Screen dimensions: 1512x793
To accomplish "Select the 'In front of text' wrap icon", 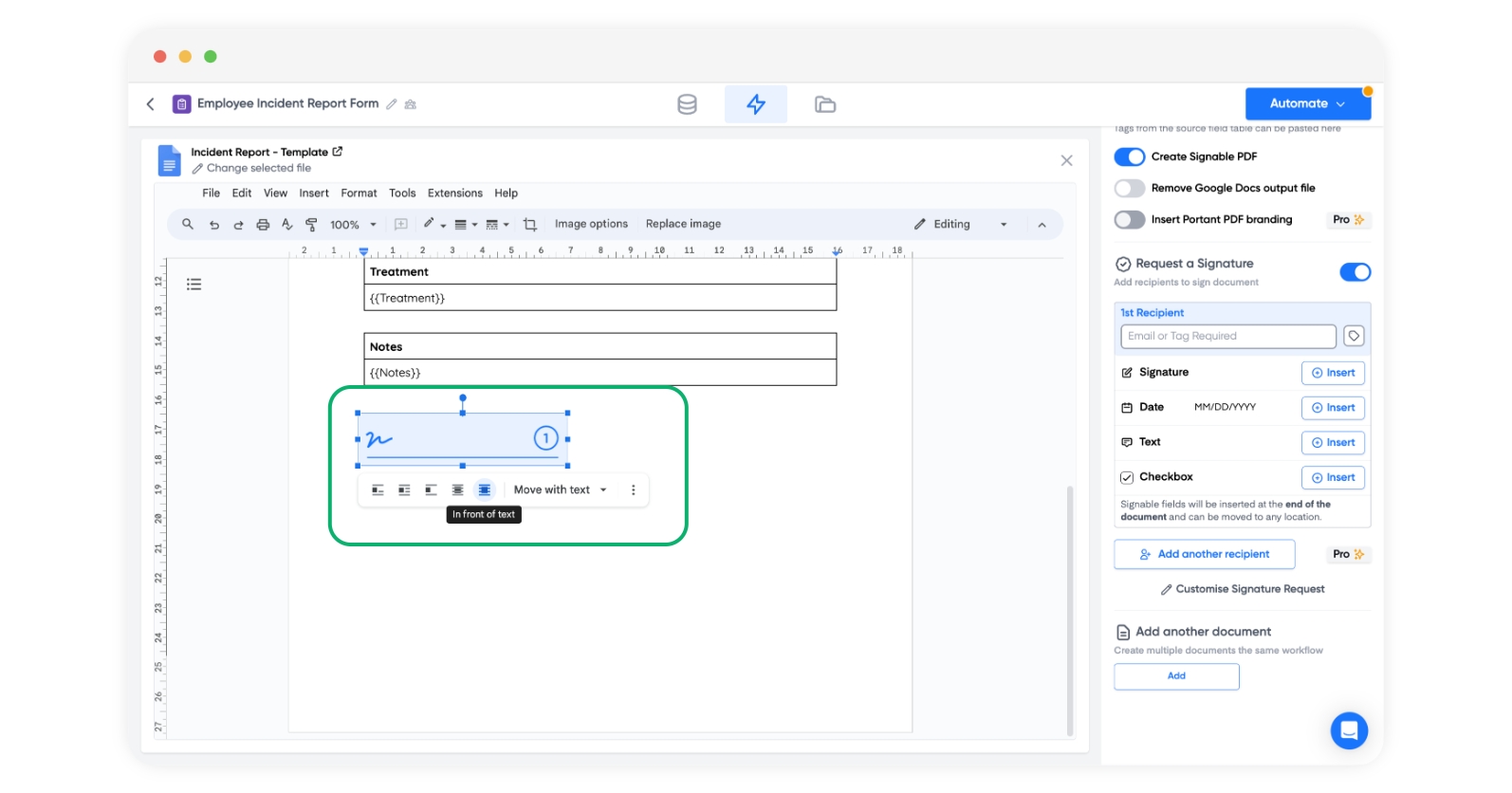I will [x=485, y=490].
